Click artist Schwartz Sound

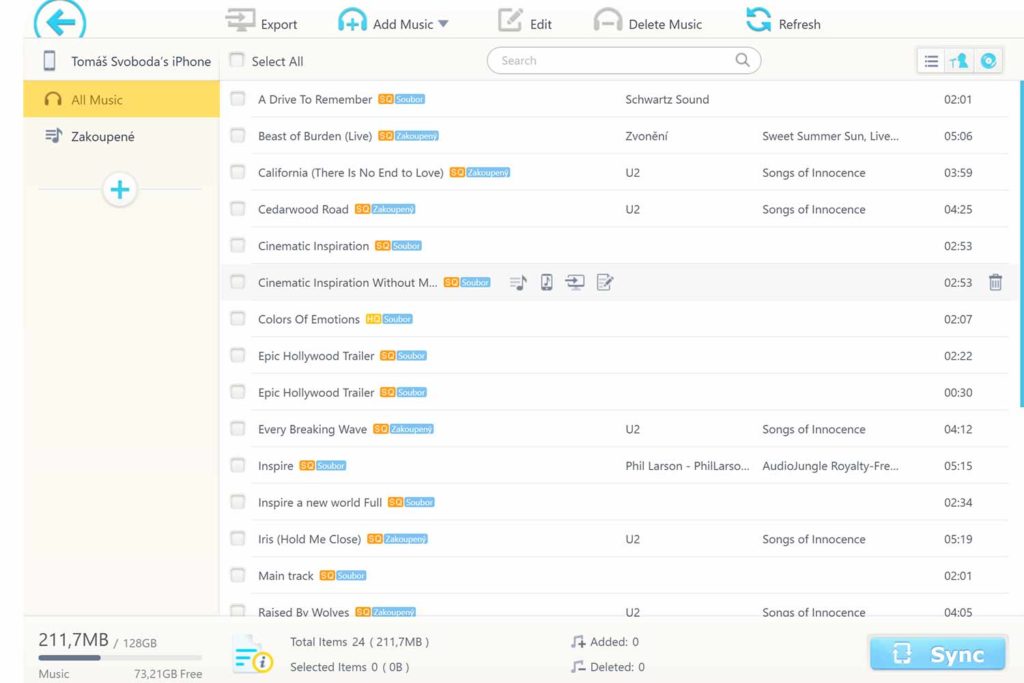(667, 99)
